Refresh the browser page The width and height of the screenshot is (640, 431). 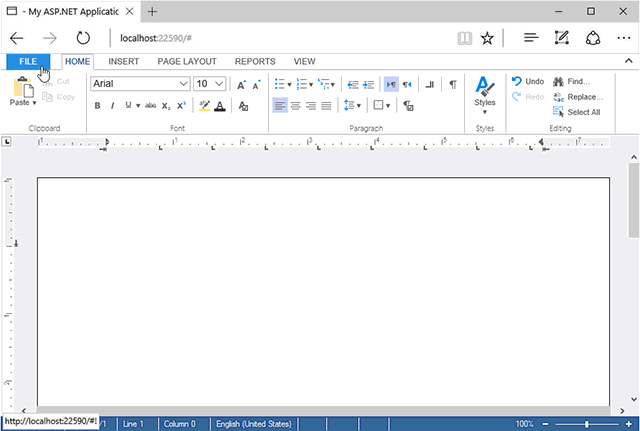(x=83, y=38)
